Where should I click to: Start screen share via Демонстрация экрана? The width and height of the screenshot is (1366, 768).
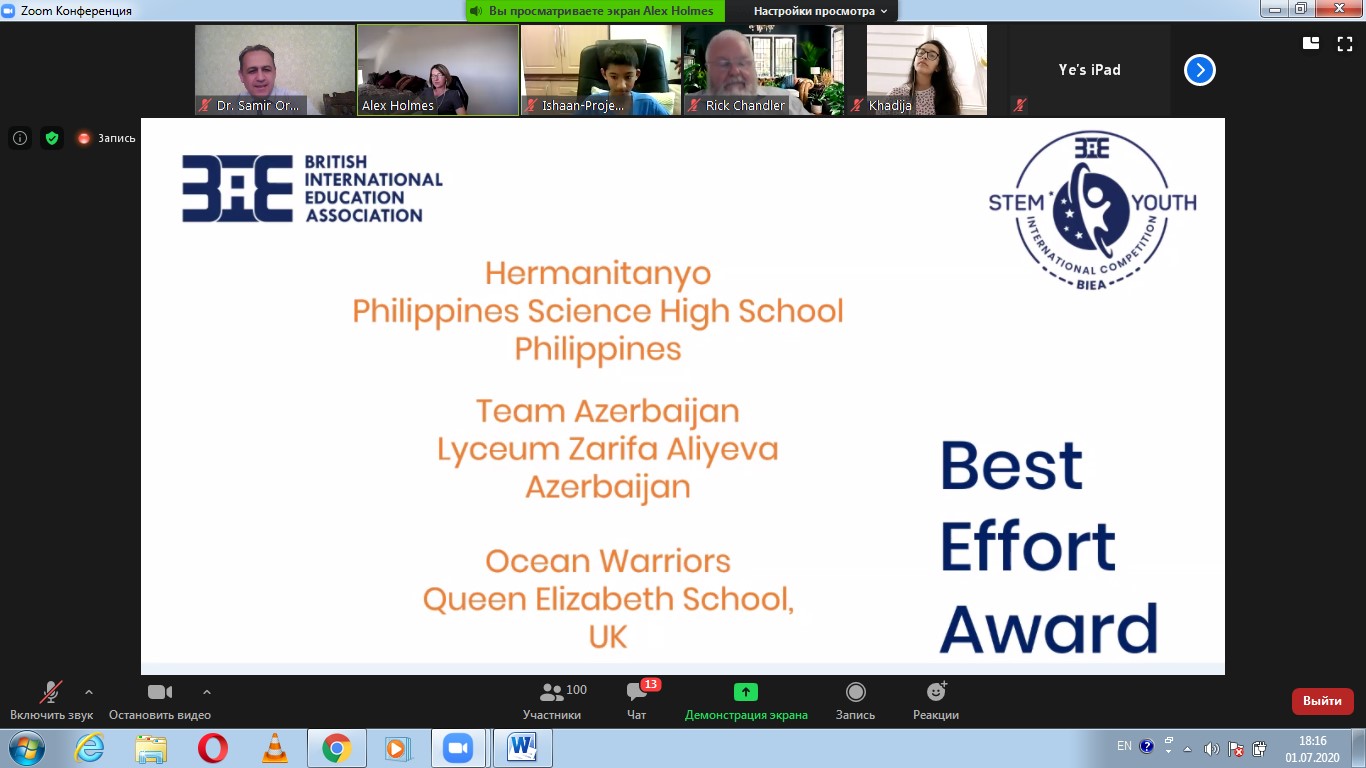(746, 701)
